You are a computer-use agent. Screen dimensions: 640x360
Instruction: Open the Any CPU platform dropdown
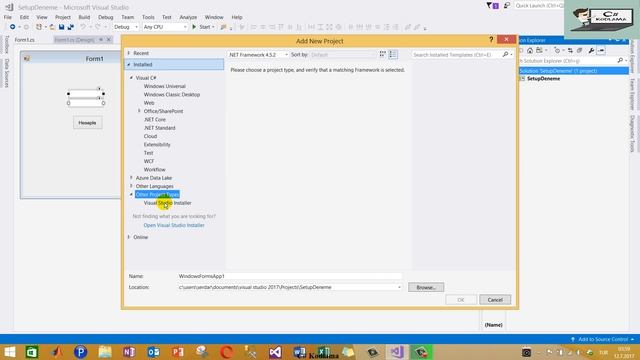pos(165,27)
